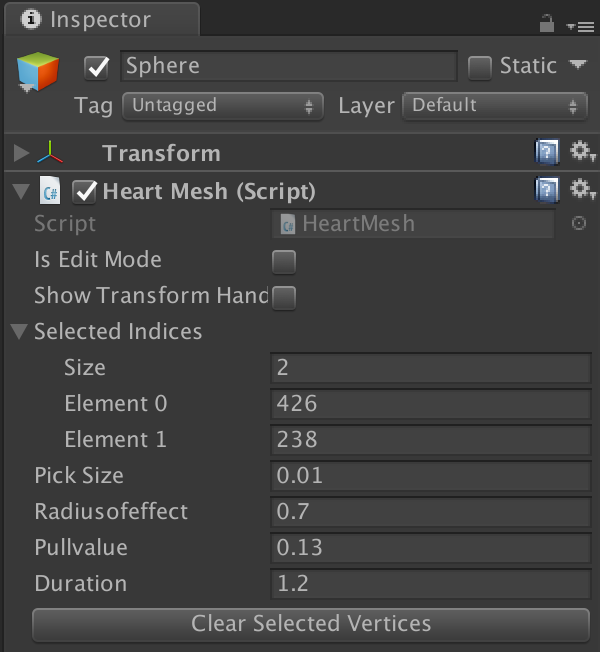This screenshot has width=600, height=652.
Task: Click the Inspector lock icon
Action: (x=546, y=22)
